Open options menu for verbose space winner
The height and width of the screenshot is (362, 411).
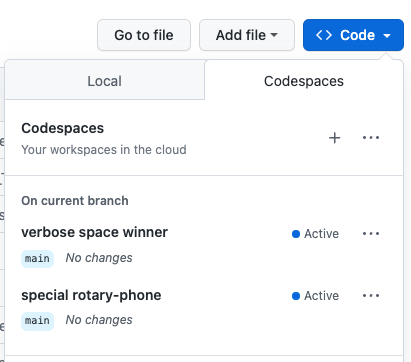coord(371,234)
